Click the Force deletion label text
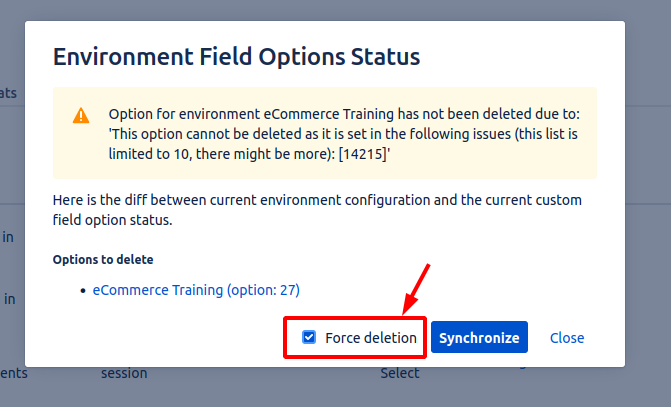Screen dimensions: 671x407 tap(370, 338)
